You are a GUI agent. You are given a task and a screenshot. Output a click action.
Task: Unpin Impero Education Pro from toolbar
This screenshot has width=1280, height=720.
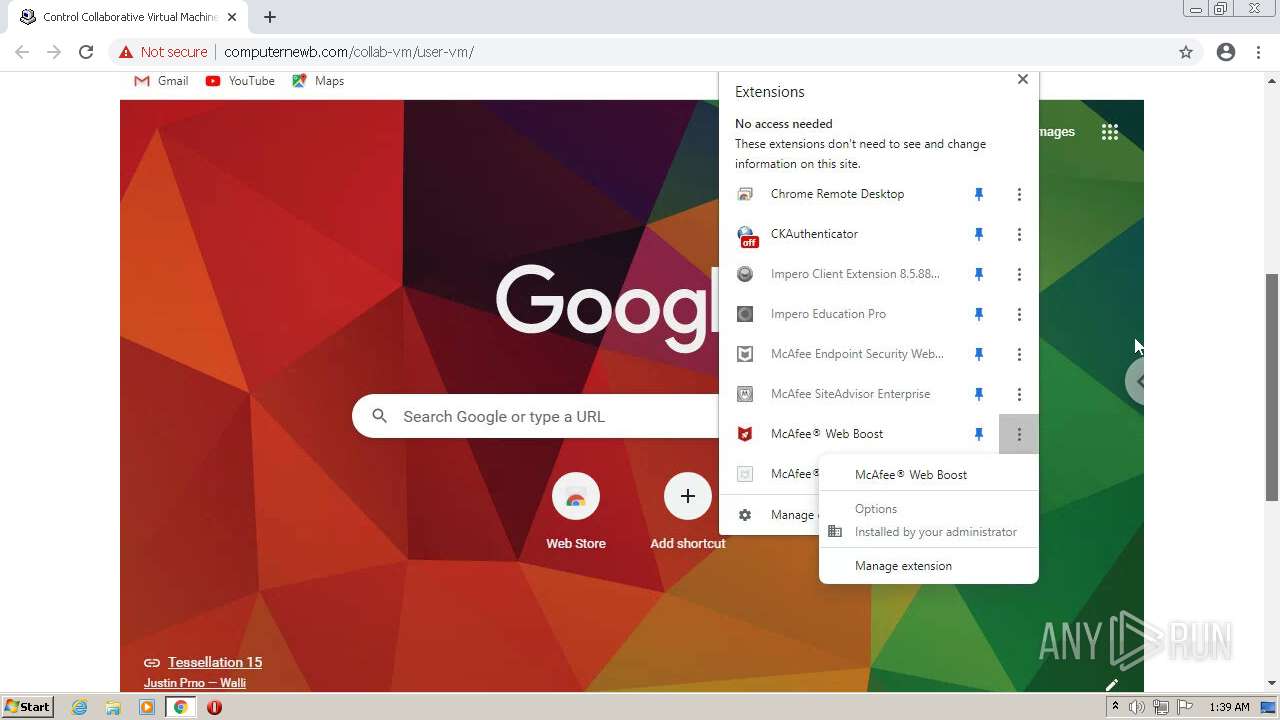click(979, 314)
